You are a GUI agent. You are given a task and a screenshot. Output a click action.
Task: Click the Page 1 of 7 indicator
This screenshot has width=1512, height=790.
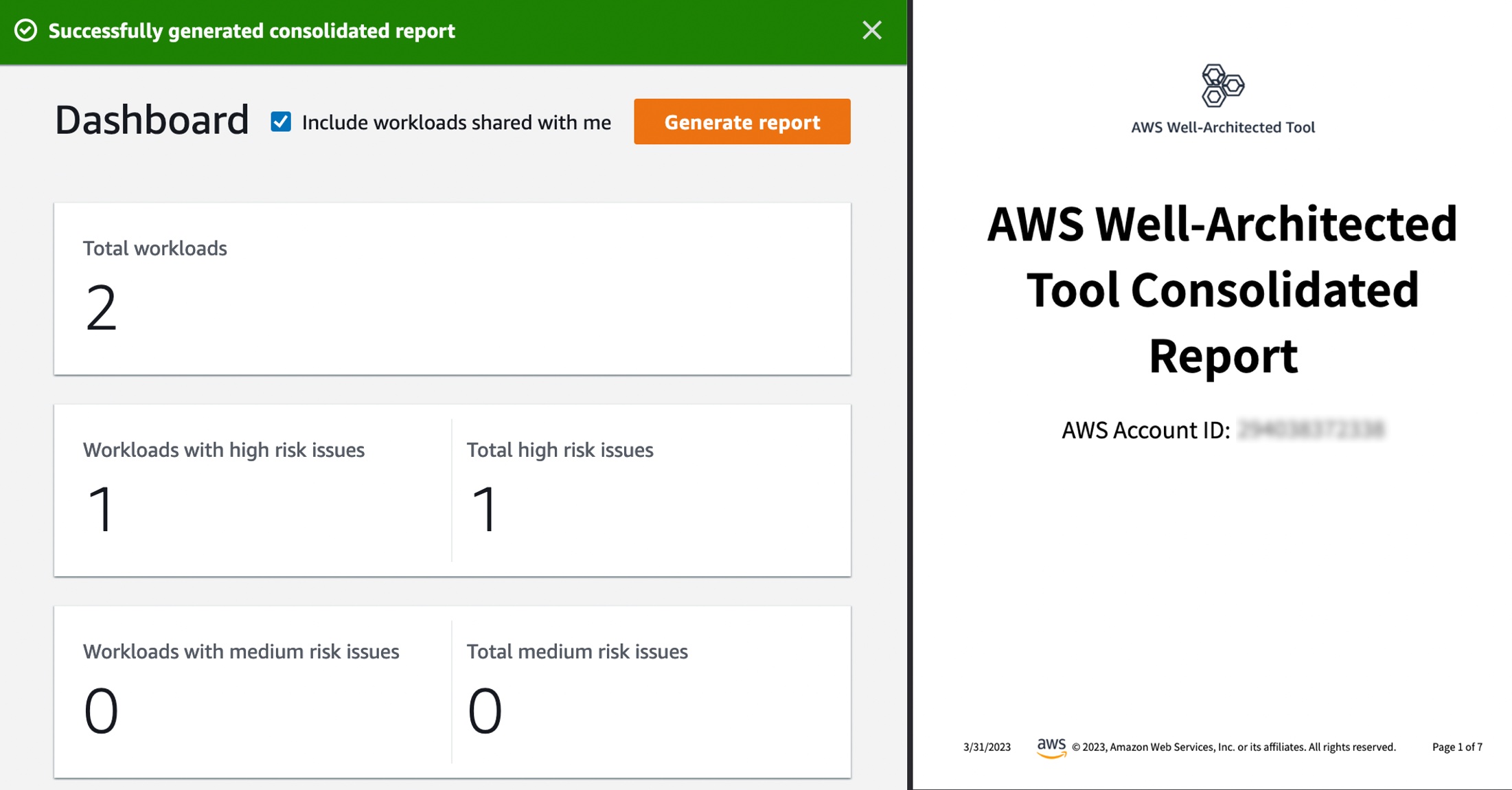point(1457,747)
